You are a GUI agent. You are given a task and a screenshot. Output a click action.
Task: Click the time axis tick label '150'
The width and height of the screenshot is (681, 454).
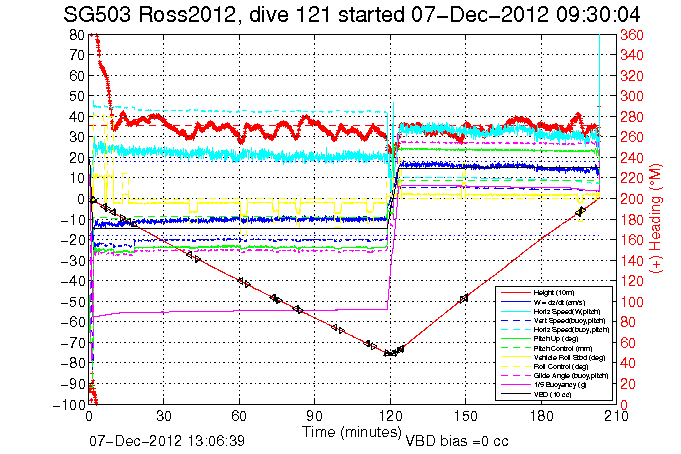coord(466,416)
